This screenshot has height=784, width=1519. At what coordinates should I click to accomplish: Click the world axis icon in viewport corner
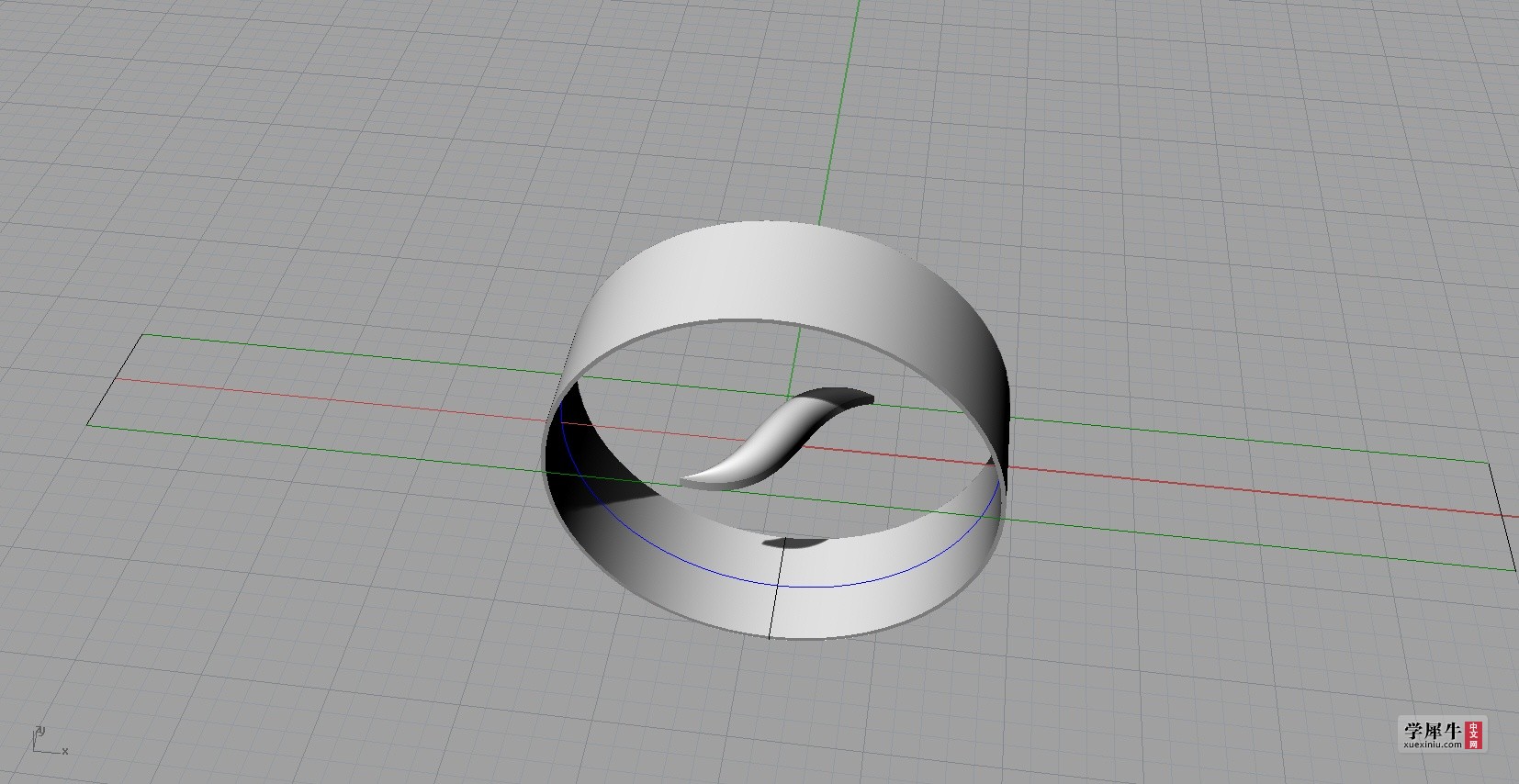pos(49,741)
